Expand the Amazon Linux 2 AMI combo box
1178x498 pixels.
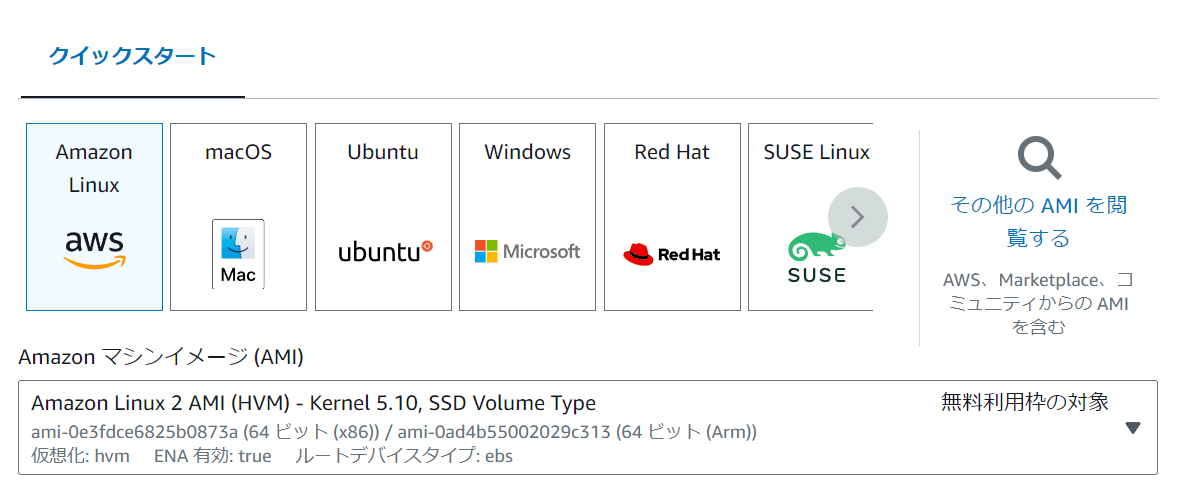pos(587,427)
